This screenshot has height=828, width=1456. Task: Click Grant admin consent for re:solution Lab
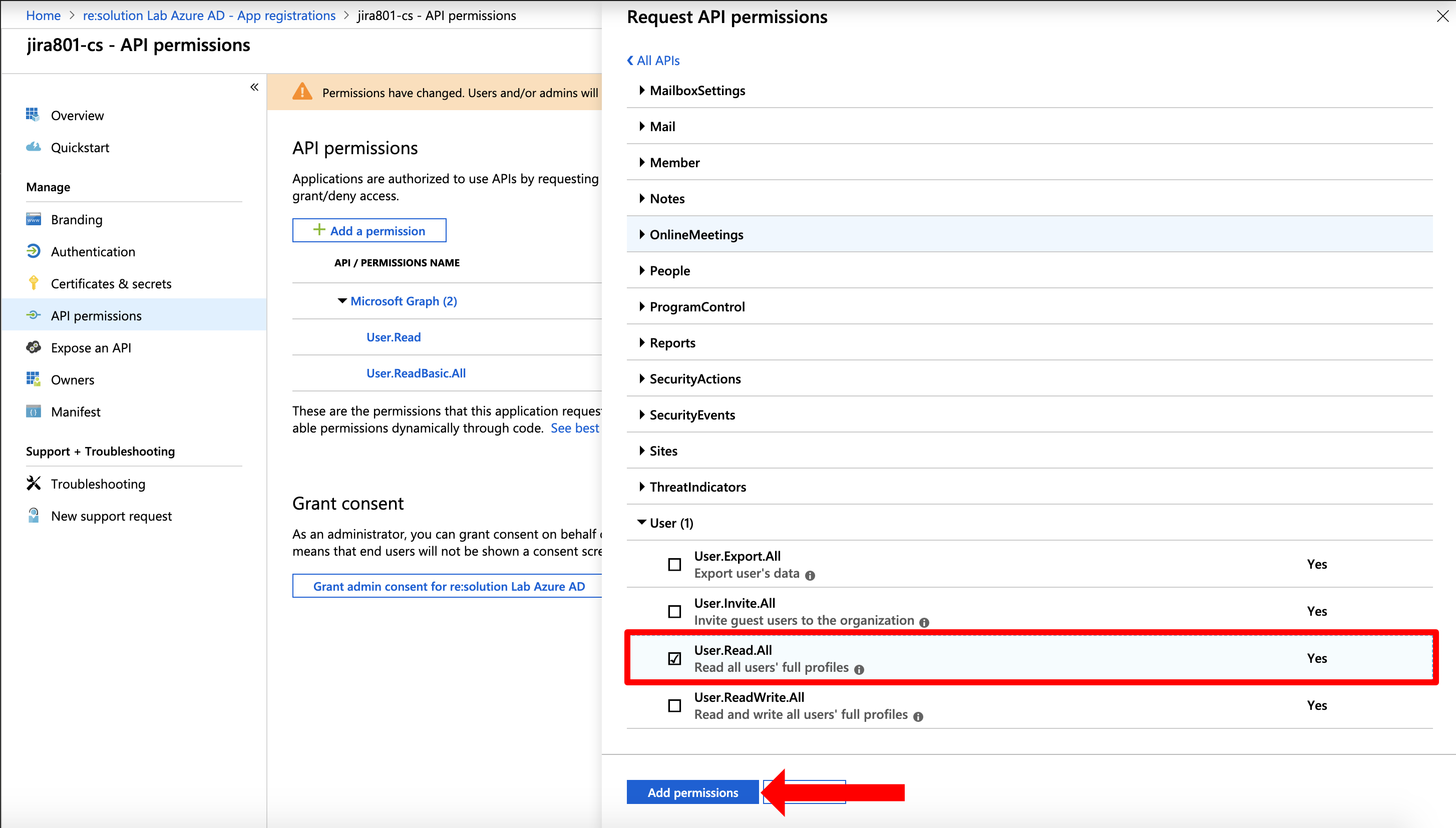448,586
